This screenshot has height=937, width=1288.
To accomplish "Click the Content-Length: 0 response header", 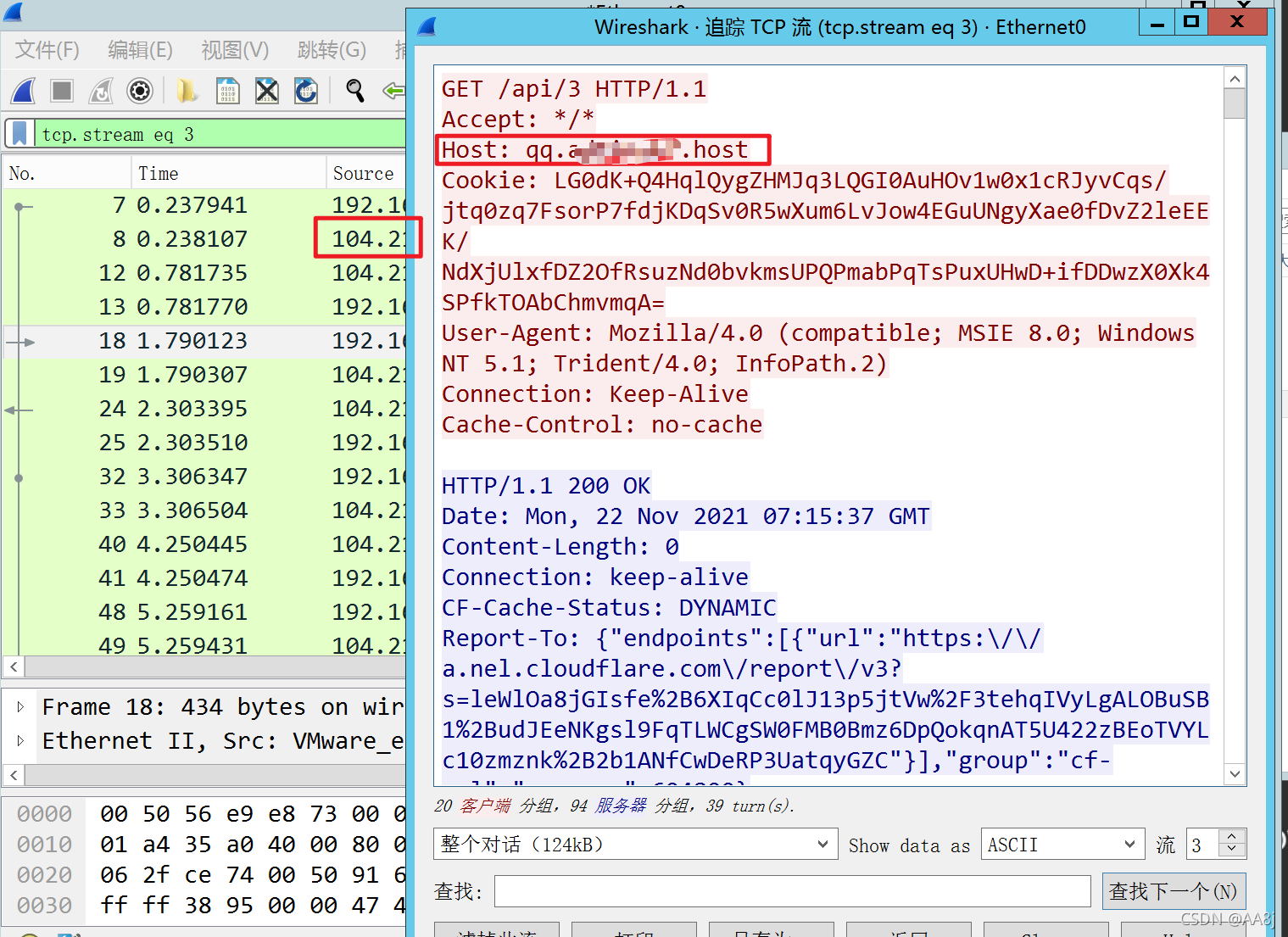I will pyautogui.click(x=560, y=547).
